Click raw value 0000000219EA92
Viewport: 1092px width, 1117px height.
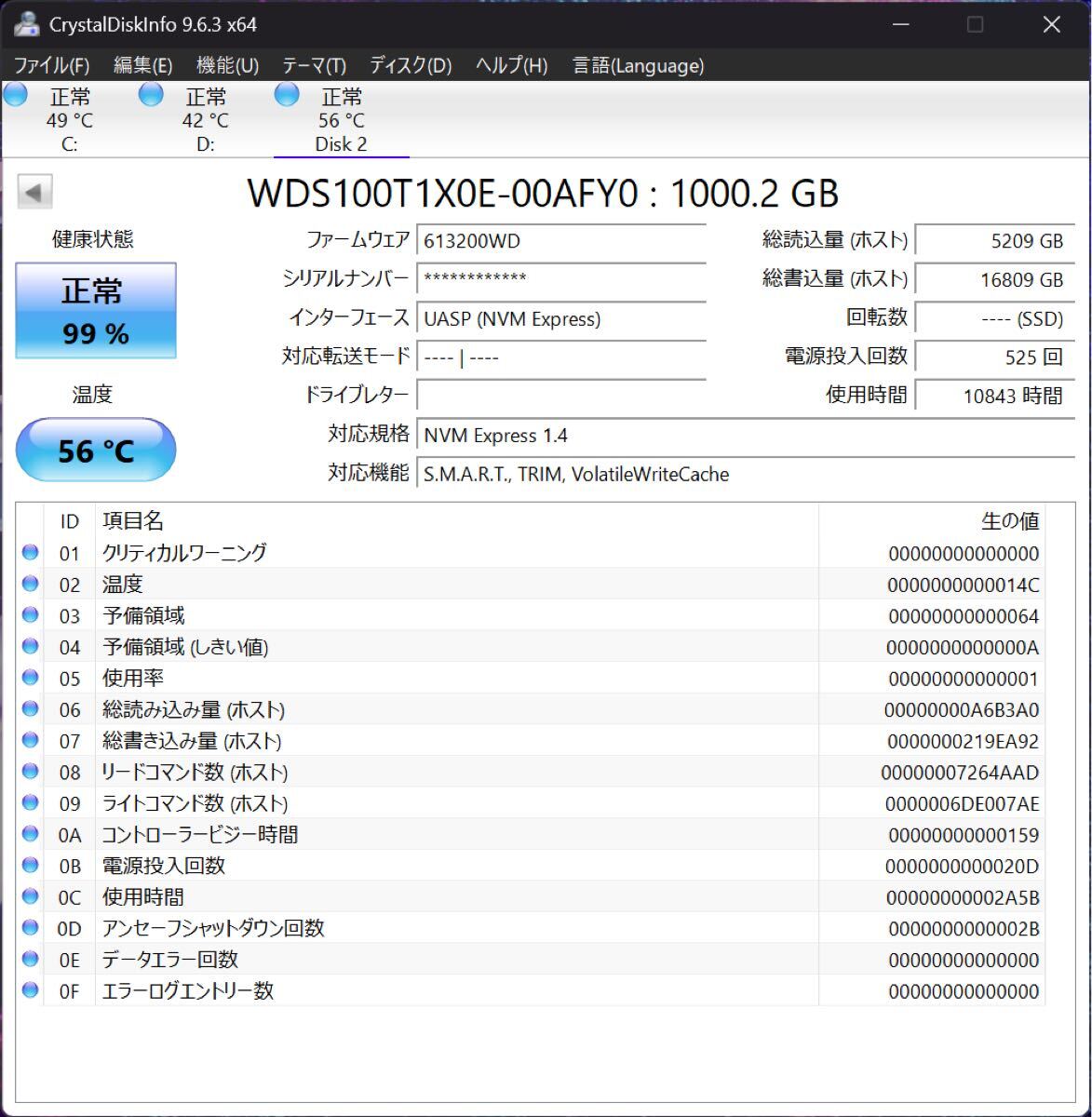pyautogui.click(x=963, y=742)
